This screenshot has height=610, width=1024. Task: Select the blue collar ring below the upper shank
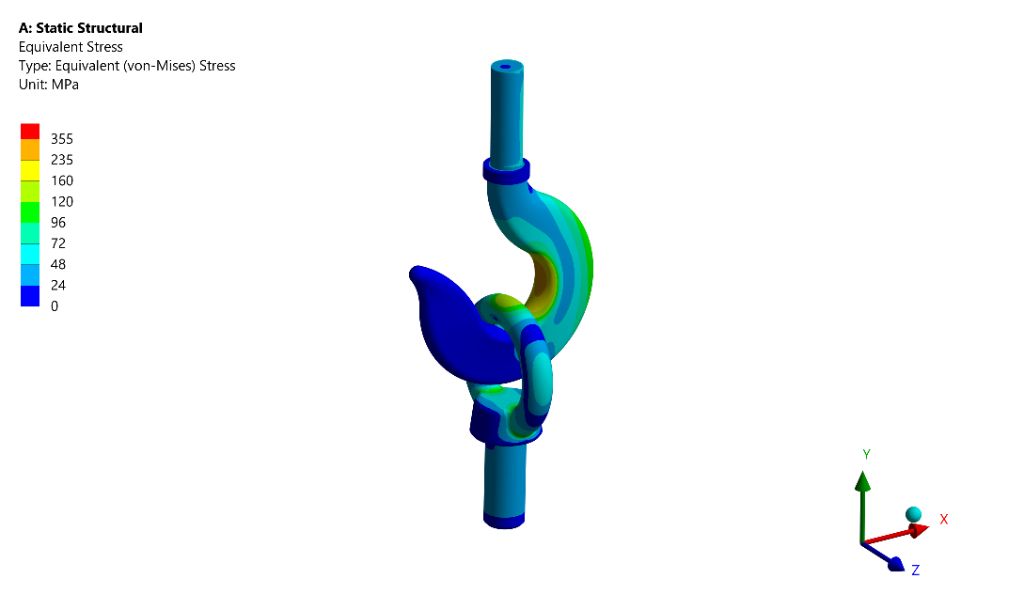[506, 172]
